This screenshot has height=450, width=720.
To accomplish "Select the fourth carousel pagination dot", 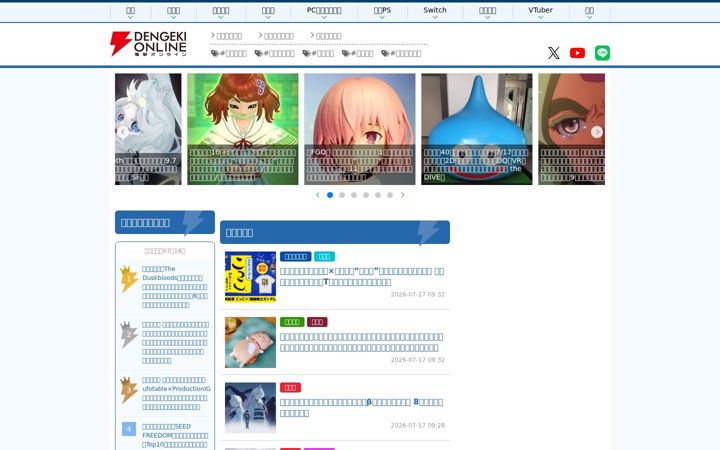I will 366,195.
